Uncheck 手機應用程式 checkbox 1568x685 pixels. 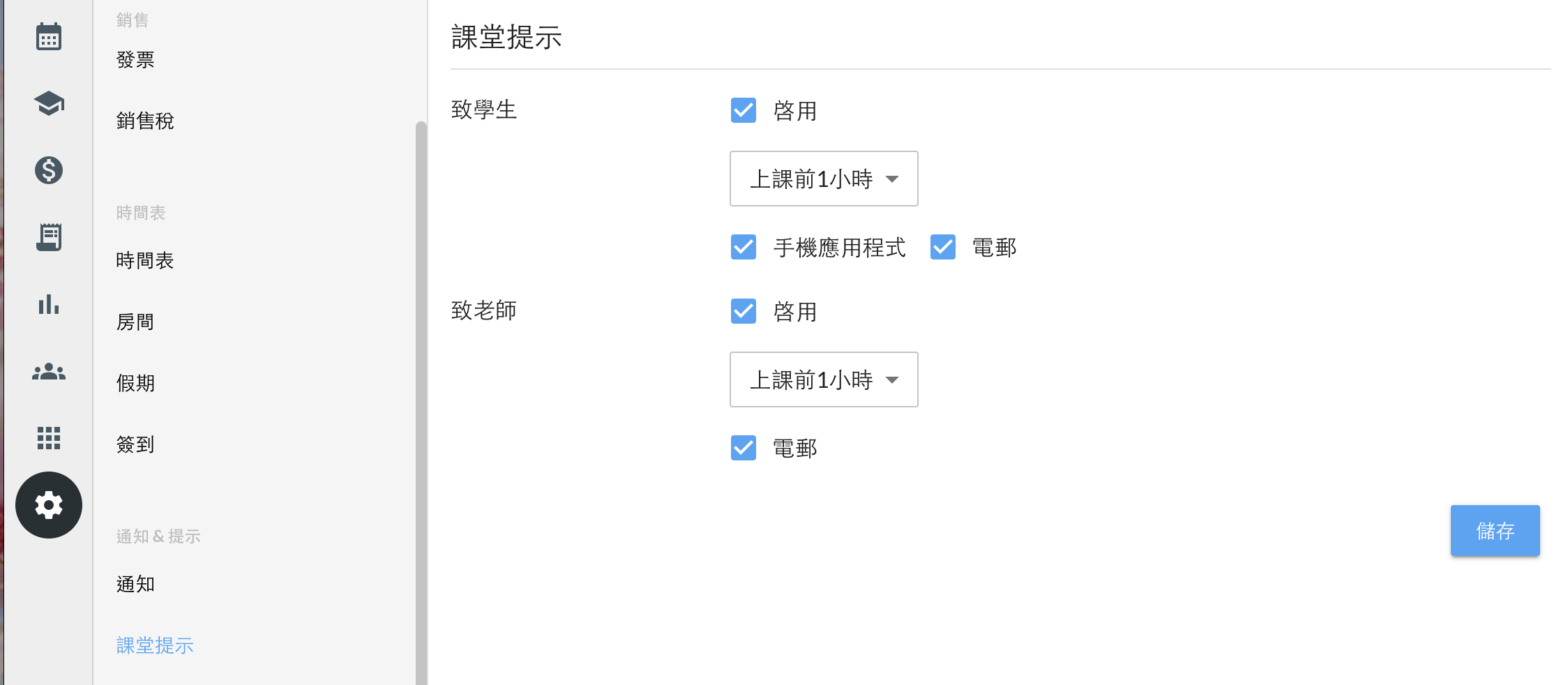pyautogui.click(x=744, y=247)
